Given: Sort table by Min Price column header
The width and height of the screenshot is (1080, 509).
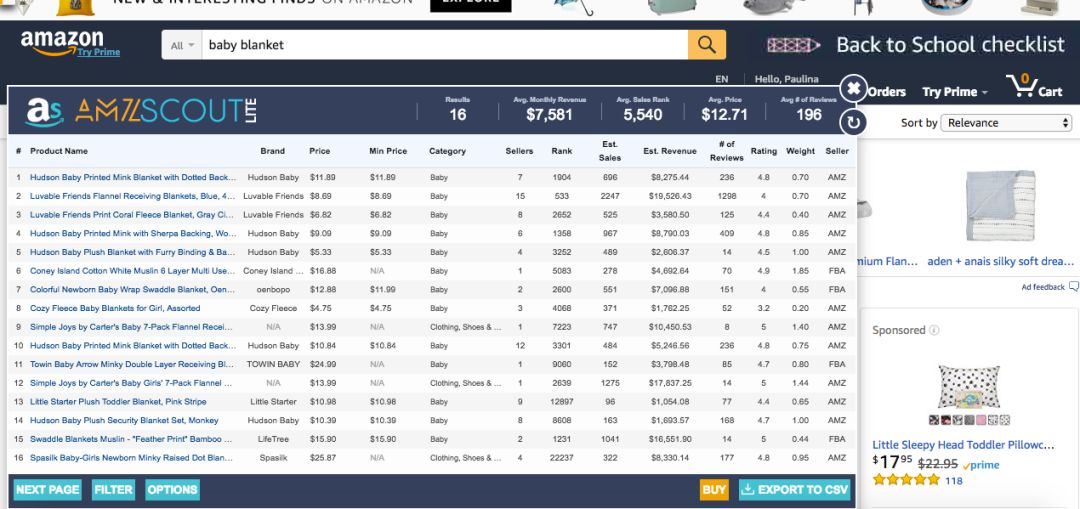Looking at the screenshot, I should pos(388,151).
